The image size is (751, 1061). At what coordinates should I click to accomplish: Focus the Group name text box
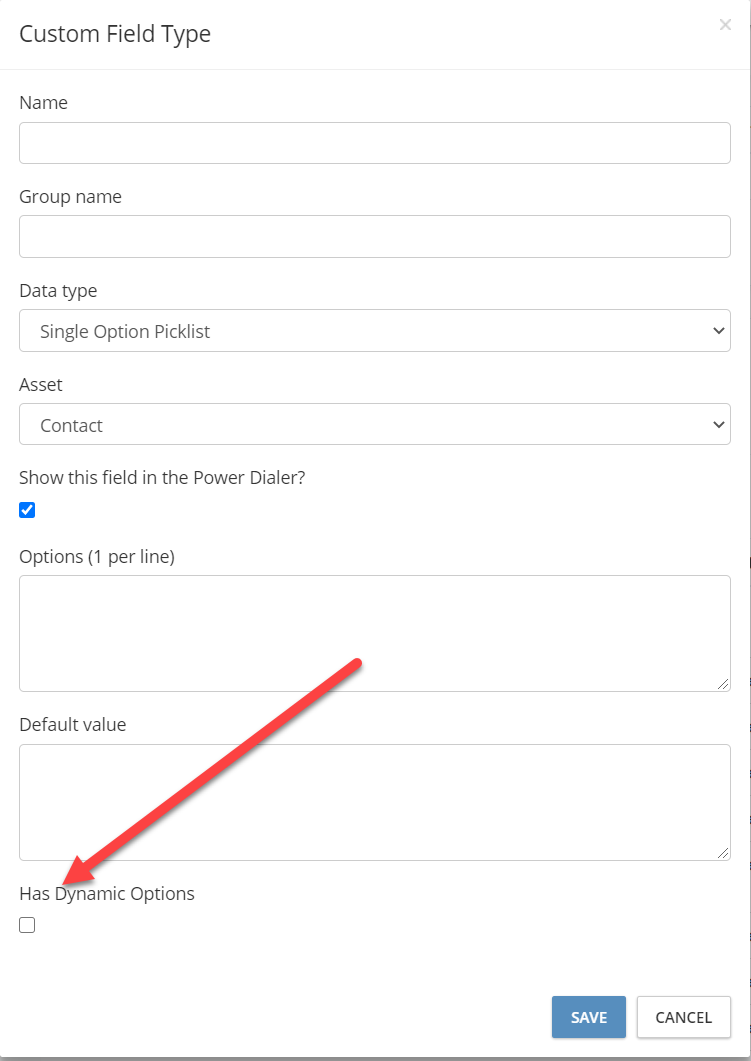[x=375, y=236]
